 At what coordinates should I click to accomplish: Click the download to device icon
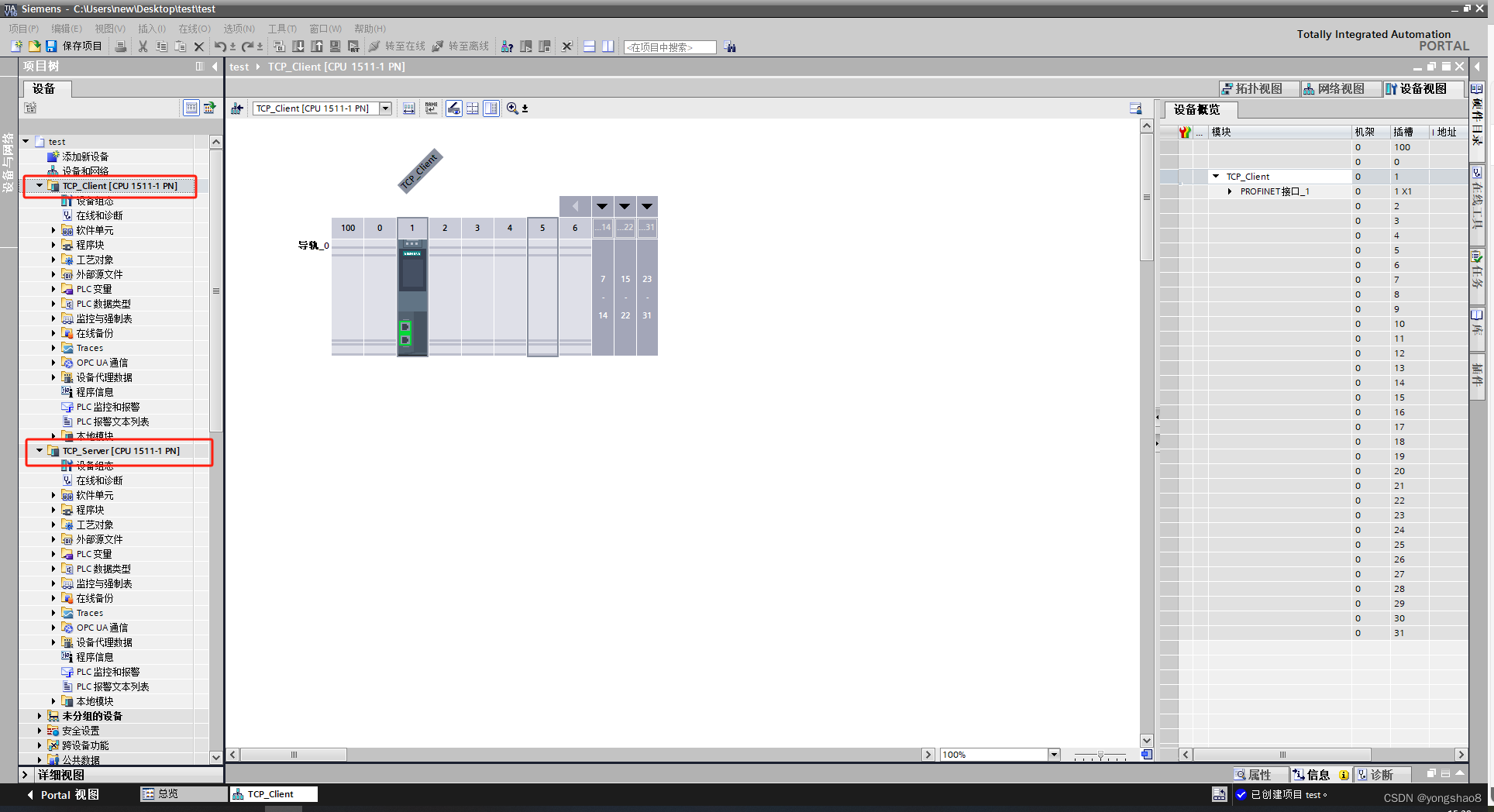pyautogui.click(x=298, y=46)
